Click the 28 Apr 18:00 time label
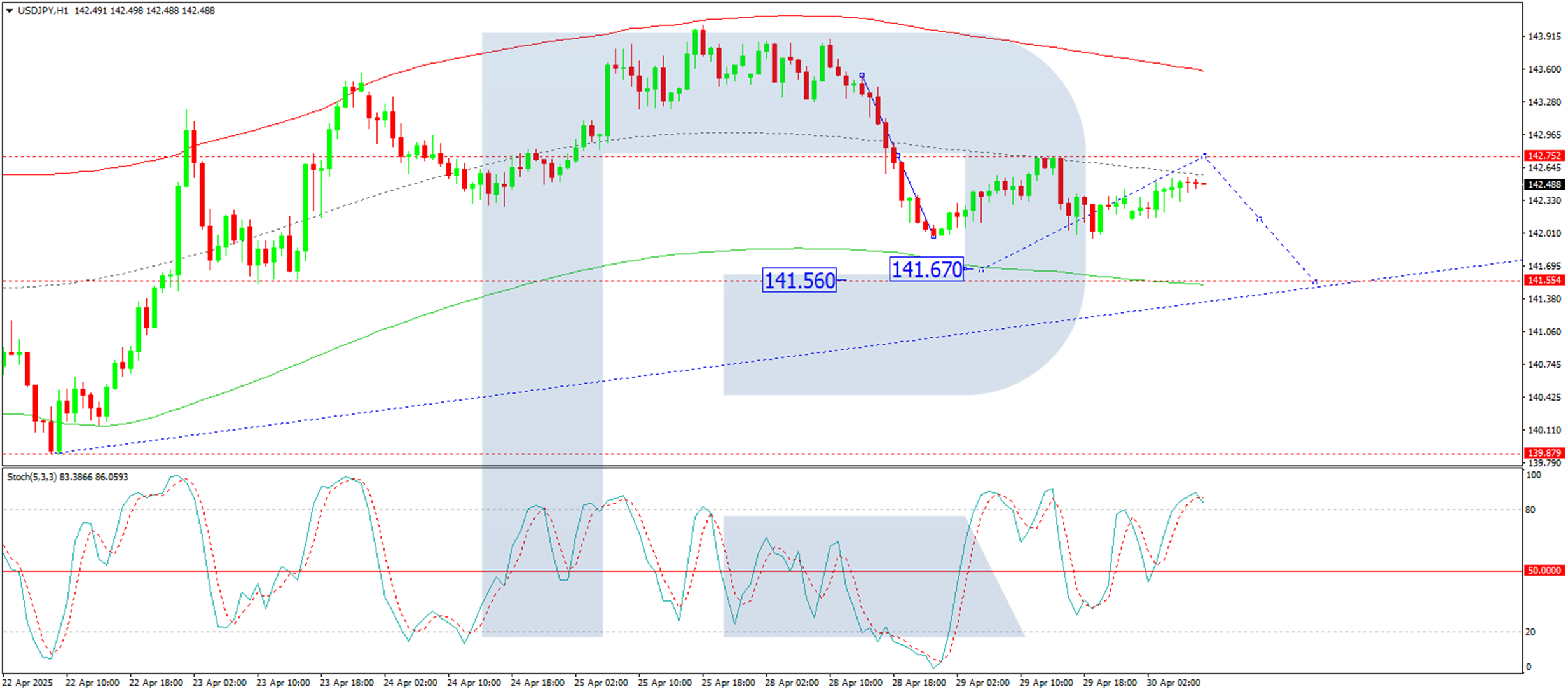The image size is (1568, 694). (x=919, y=683)
